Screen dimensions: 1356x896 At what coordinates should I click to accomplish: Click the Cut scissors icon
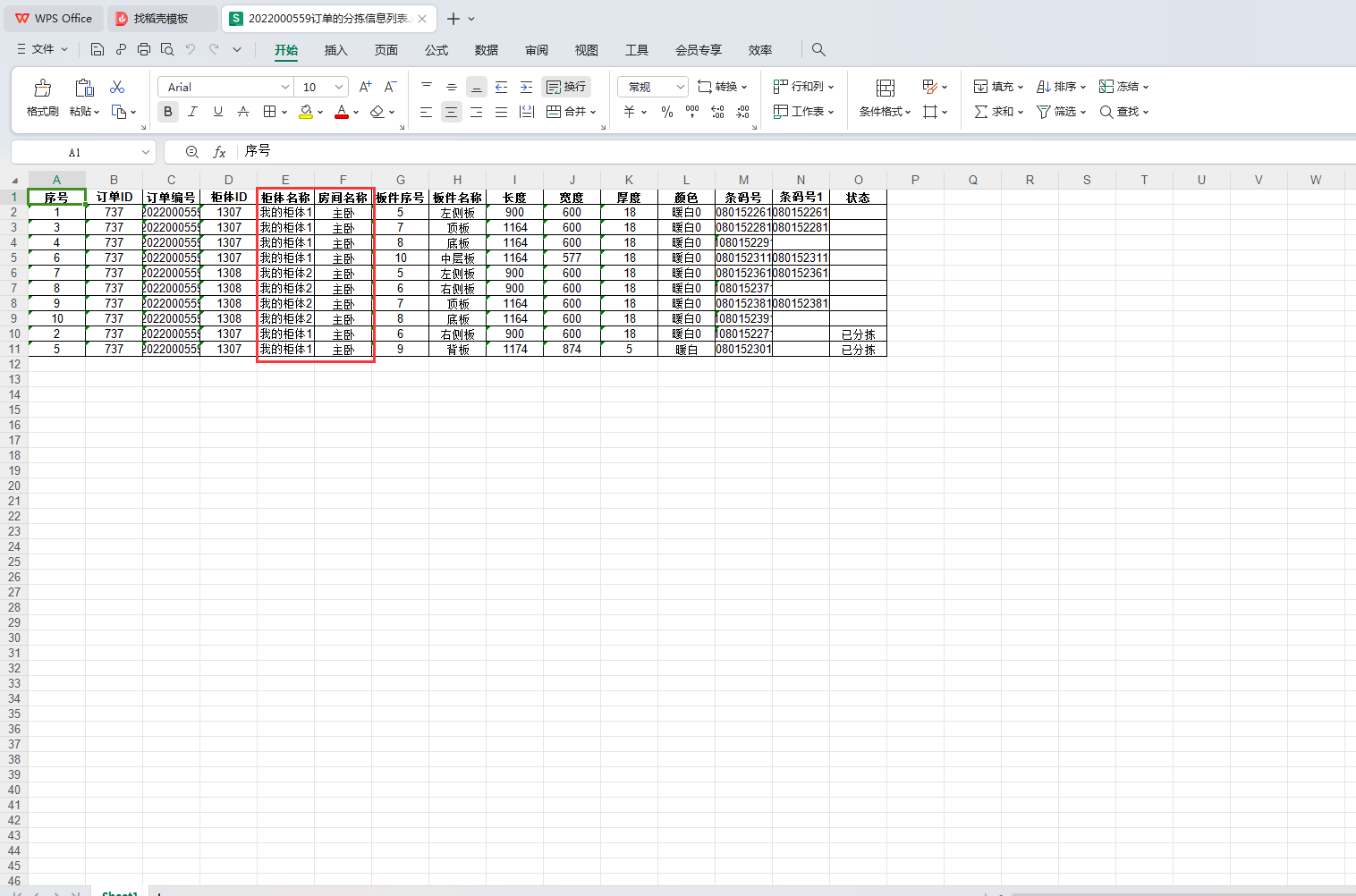[117, 87]
